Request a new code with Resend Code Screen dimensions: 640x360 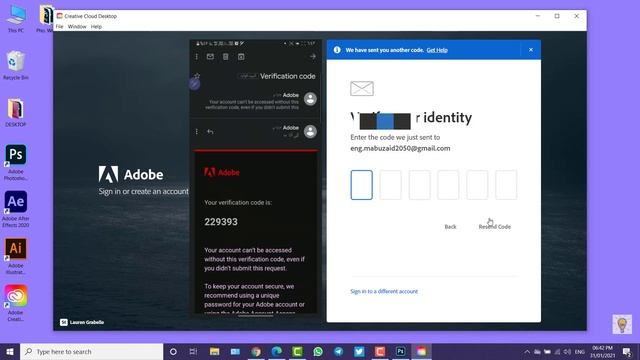coord(494,227)
